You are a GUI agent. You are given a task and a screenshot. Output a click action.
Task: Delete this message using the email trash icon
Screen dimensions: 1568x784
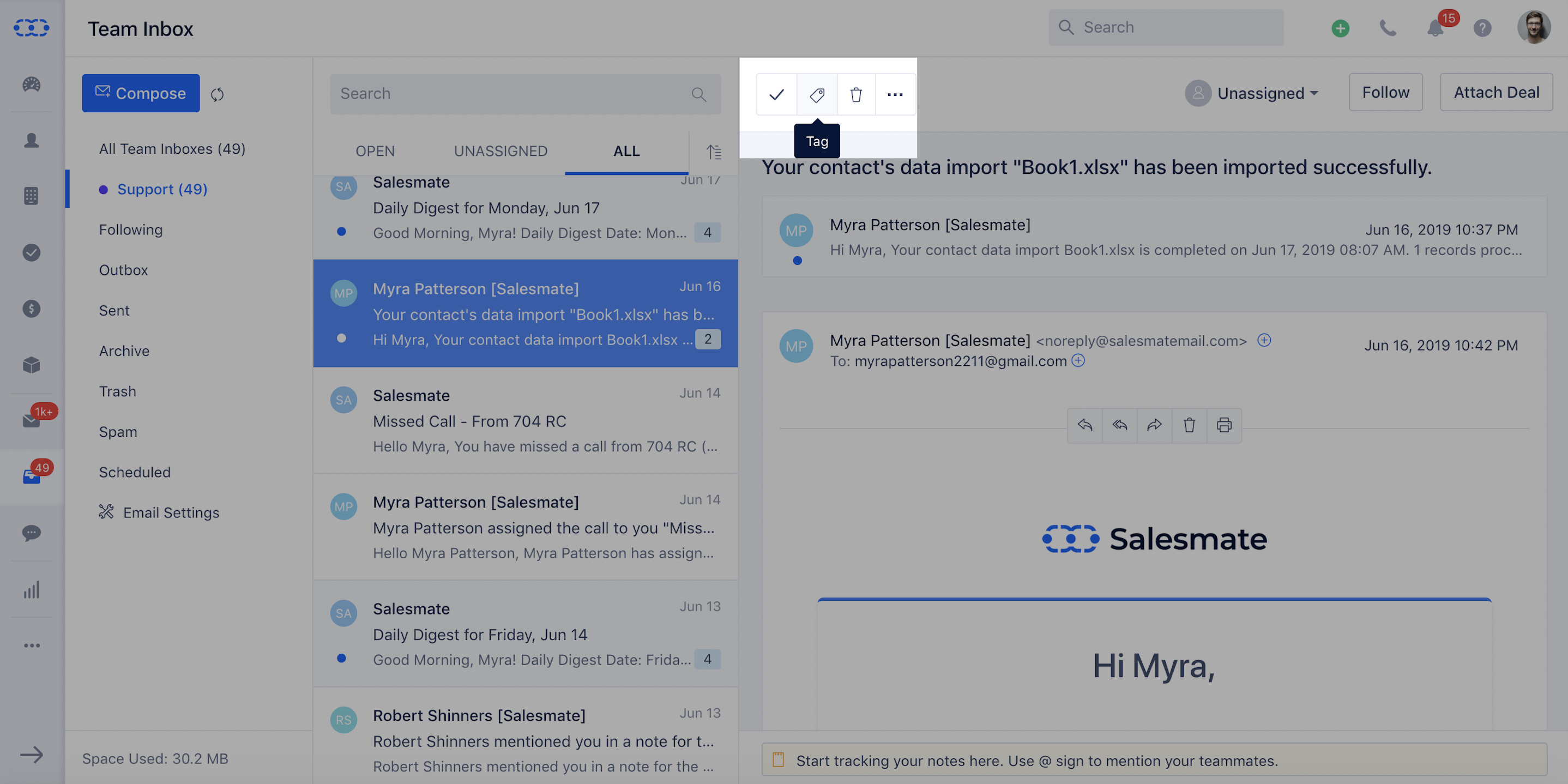[1190, 425]
